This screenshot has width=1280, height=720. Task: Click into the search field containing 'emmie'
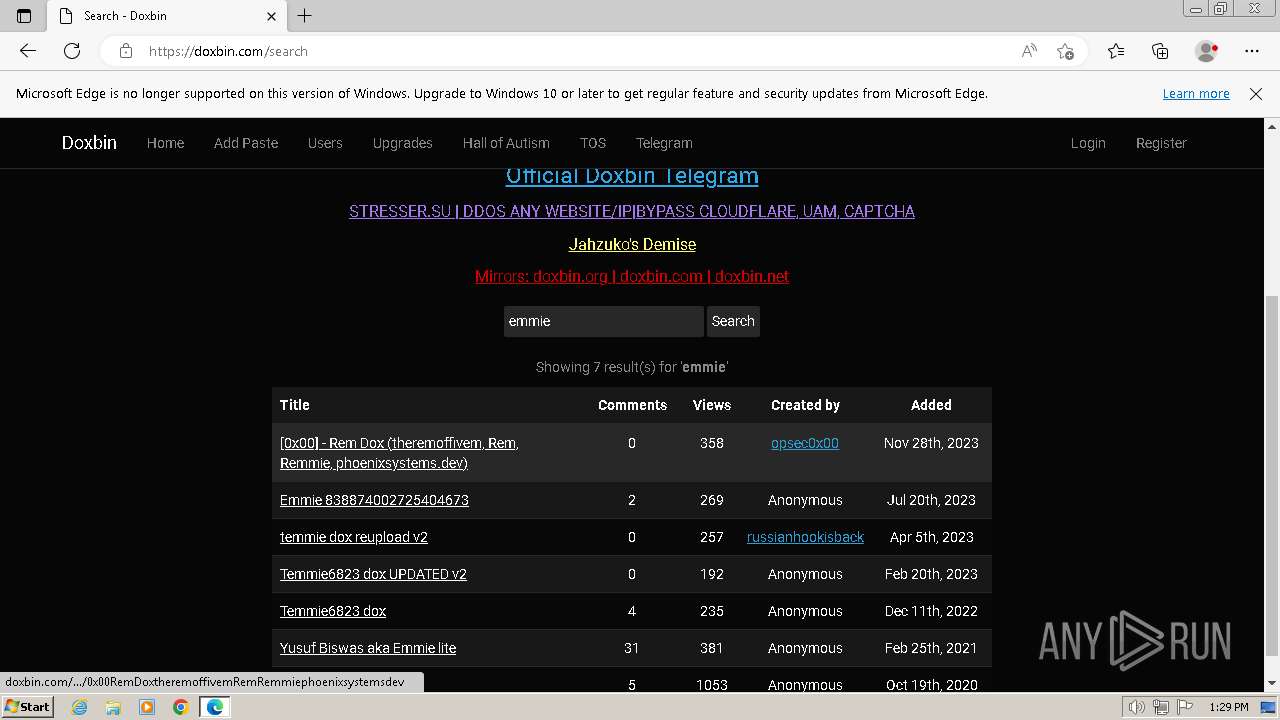(x=603, y=321)
